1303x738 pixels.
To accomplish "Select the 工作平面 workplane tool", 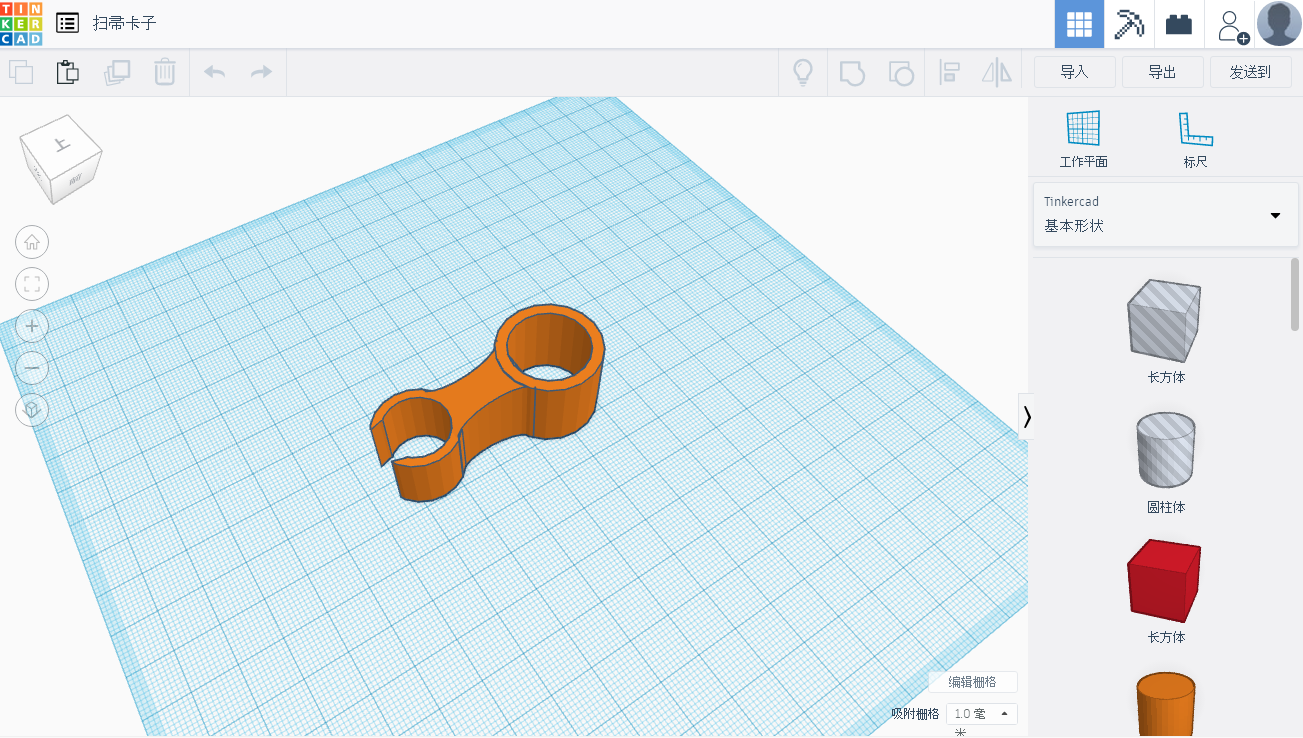I will (x=1083, y=139).
